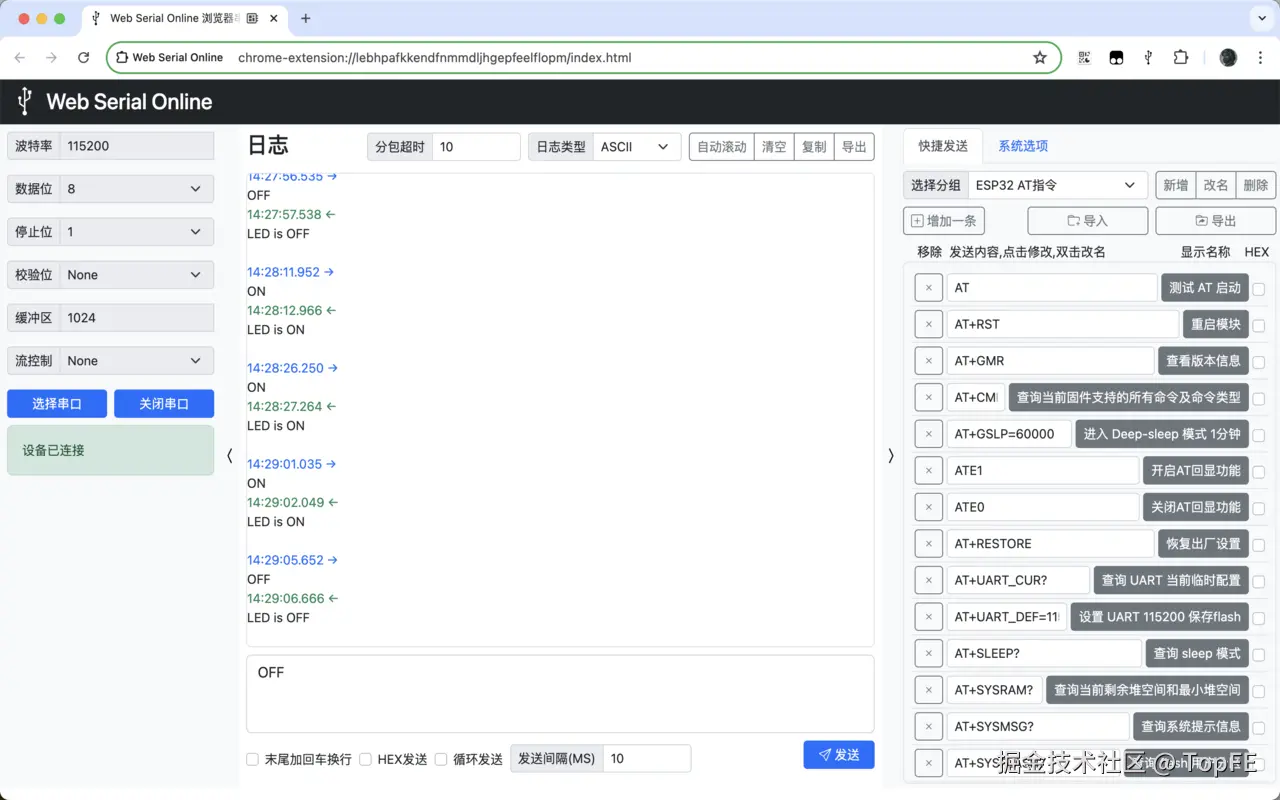Viewport: 1280px width, 800px height.
Task: Click inside the 发送间隔(MS) input field
Action: tap(645, 758)
